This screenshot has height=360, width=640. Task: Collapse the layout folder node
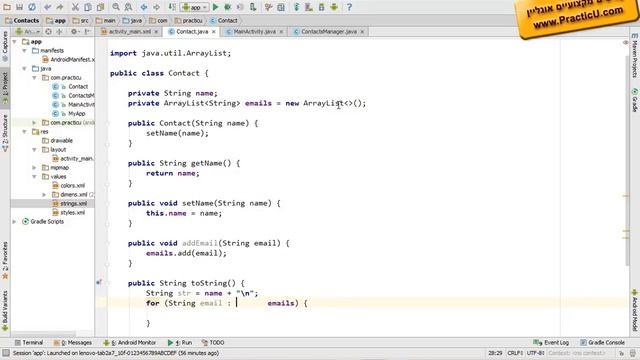pos(35,149)
